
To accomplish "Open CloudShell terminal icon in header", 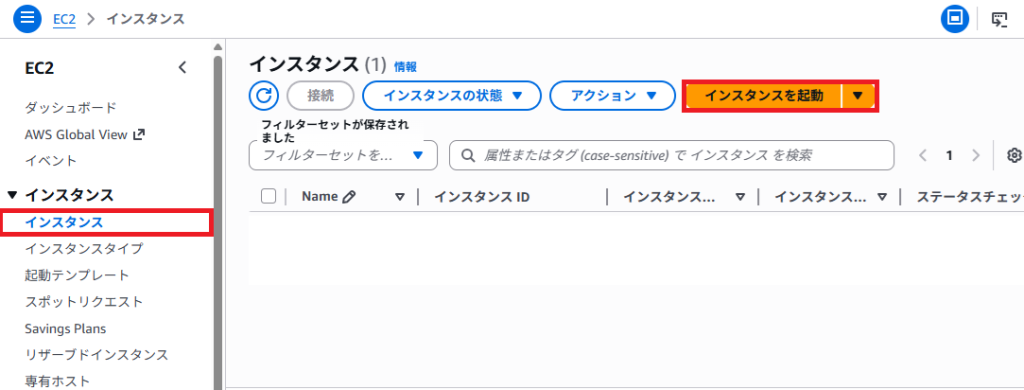I will tap(999, 18).
